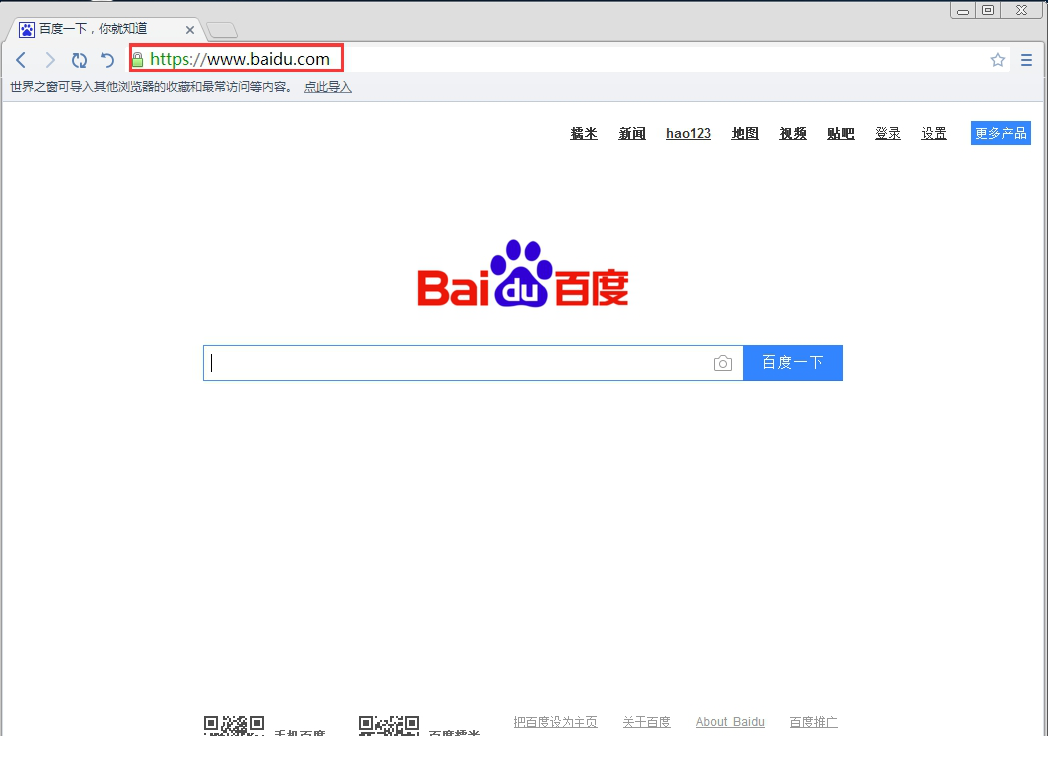The width and height of the screenshot is (1048, 765).
Task: Open a new tab with the blank tab button
Action: pyautogui.click(x=222, y=30)
